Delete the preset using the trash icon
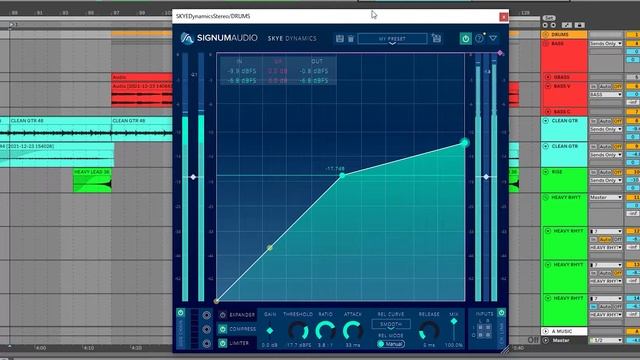 (351, 39)
